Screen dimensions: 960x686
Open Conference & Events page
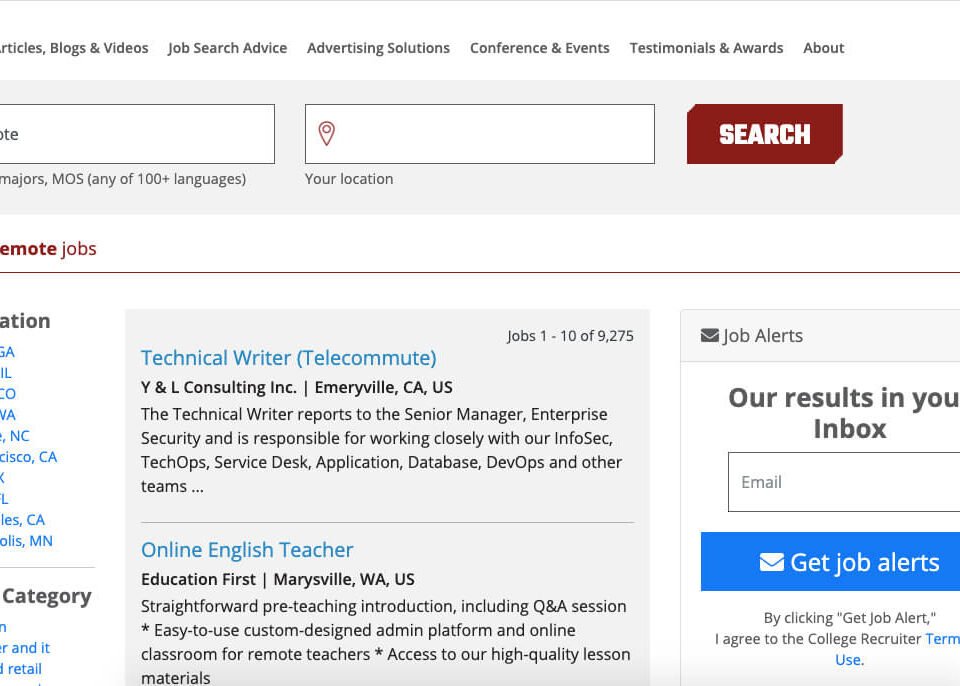pyautogui.click(x=539, y=47)
